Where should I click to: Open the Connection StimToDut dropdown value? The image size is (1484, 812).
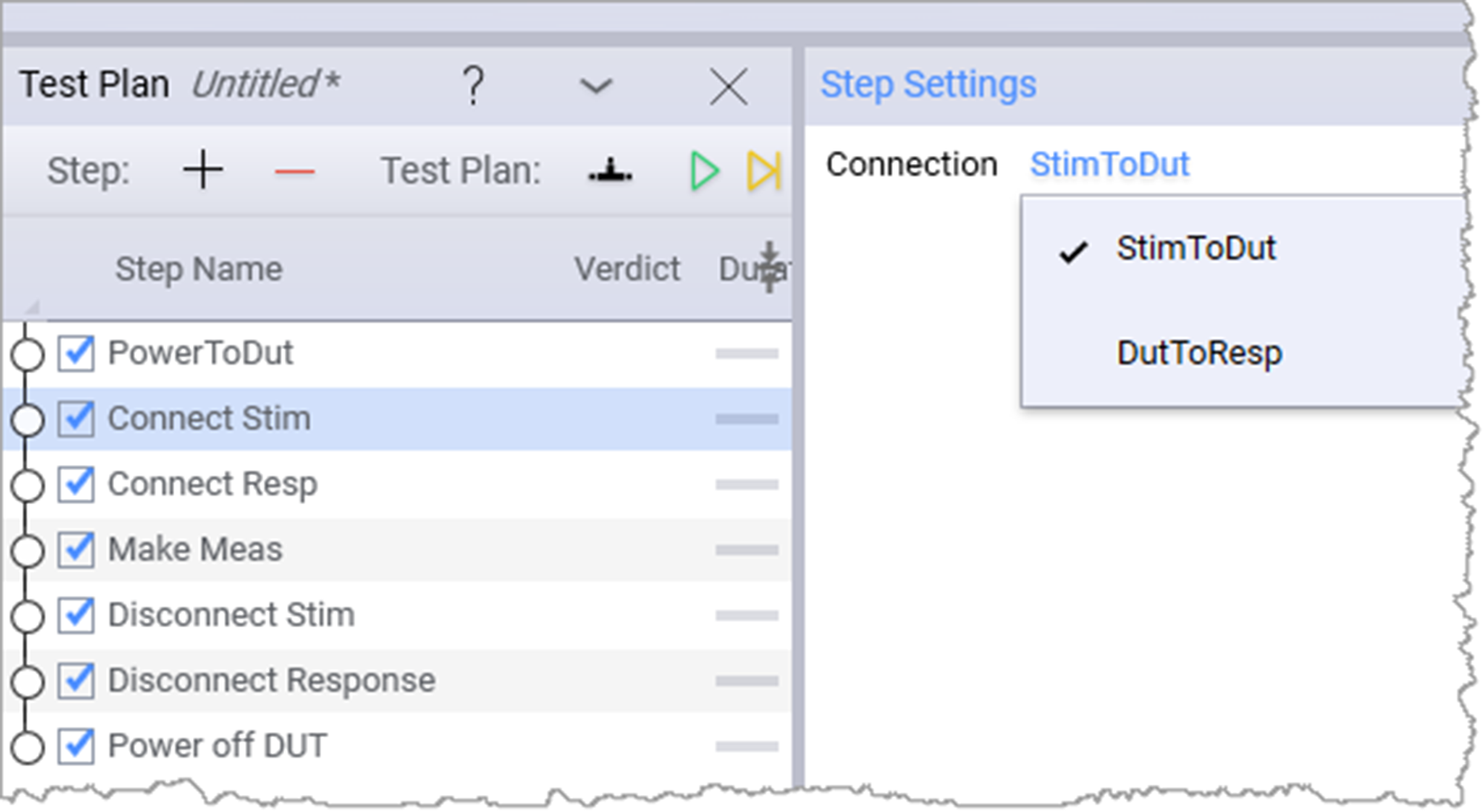click(1109, 164)
